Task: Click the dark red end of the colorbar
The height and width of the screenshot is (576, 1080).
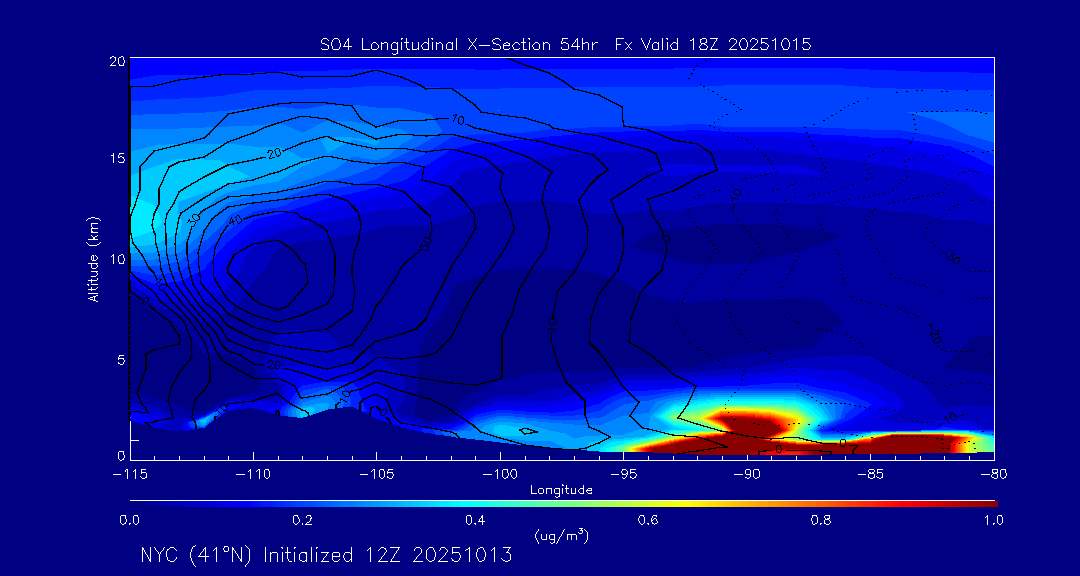Action: [x=982, y=504]
